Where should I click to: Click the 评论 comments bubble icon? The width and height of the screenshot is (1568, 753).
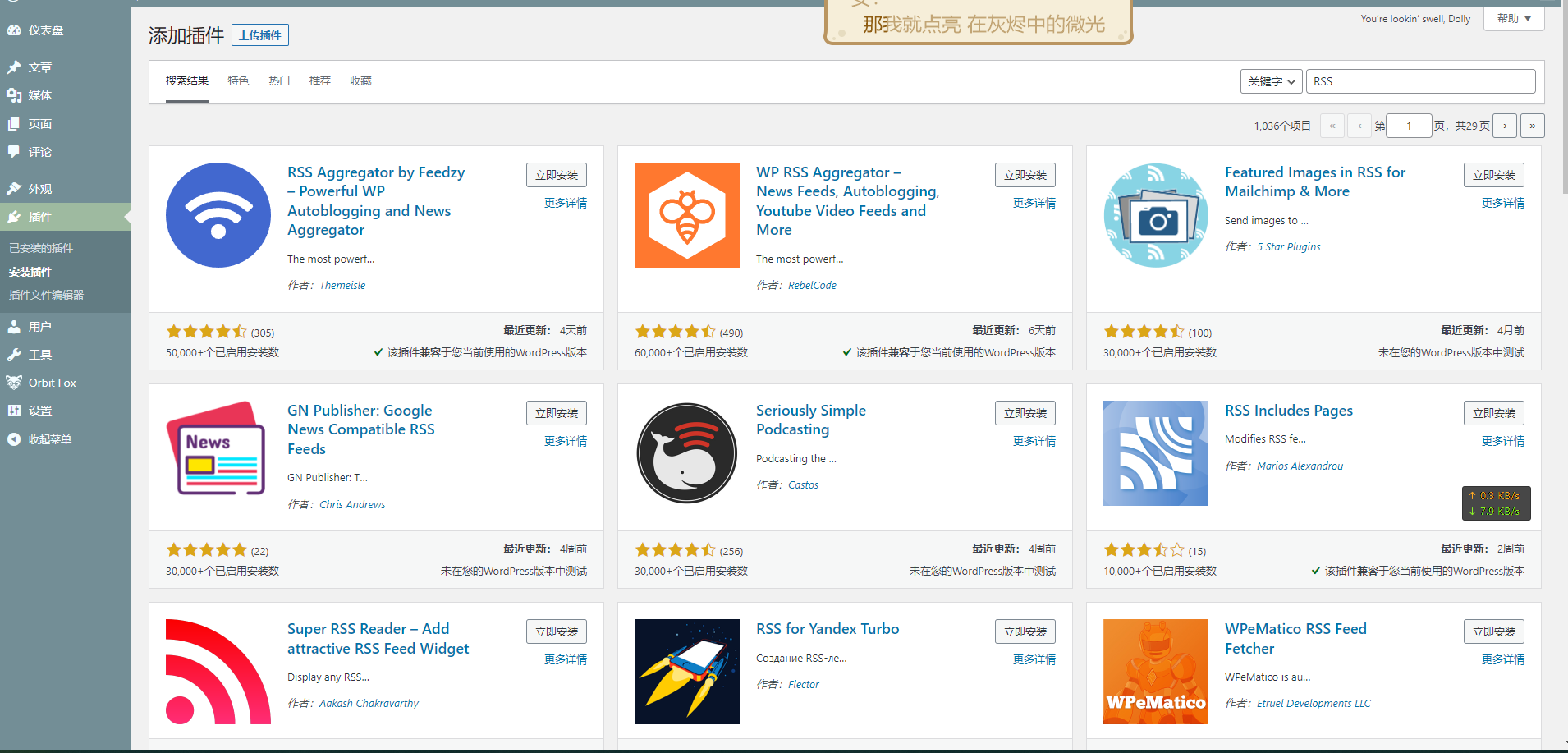click(14, 152)
